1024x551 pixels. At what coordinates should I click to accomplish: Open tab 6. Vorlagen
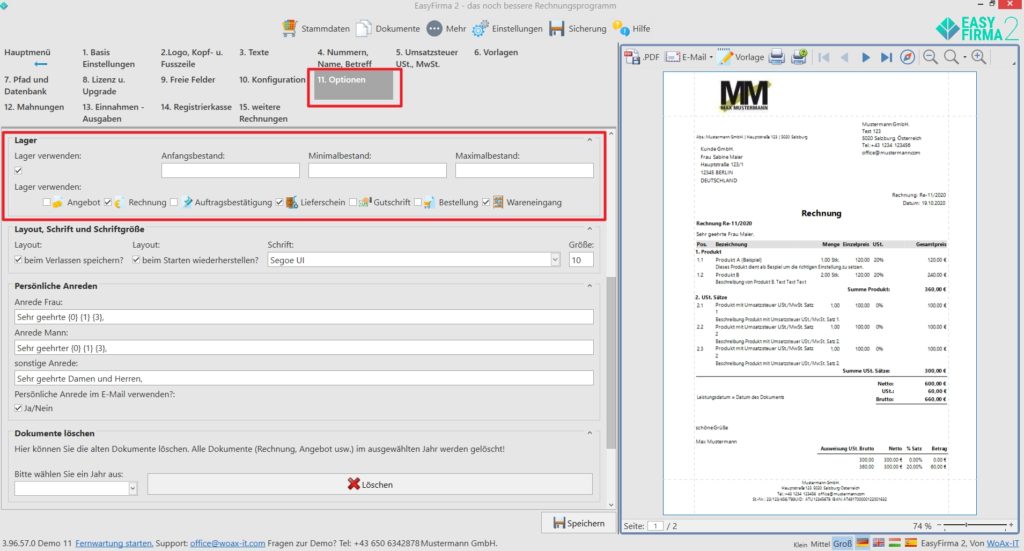point(496,52)
